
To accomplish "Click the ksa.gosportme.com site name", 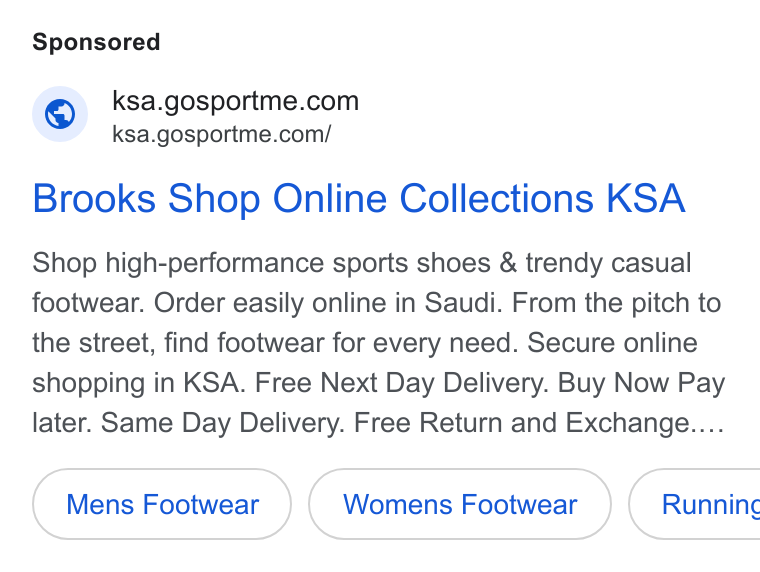I will coord(236,101).
